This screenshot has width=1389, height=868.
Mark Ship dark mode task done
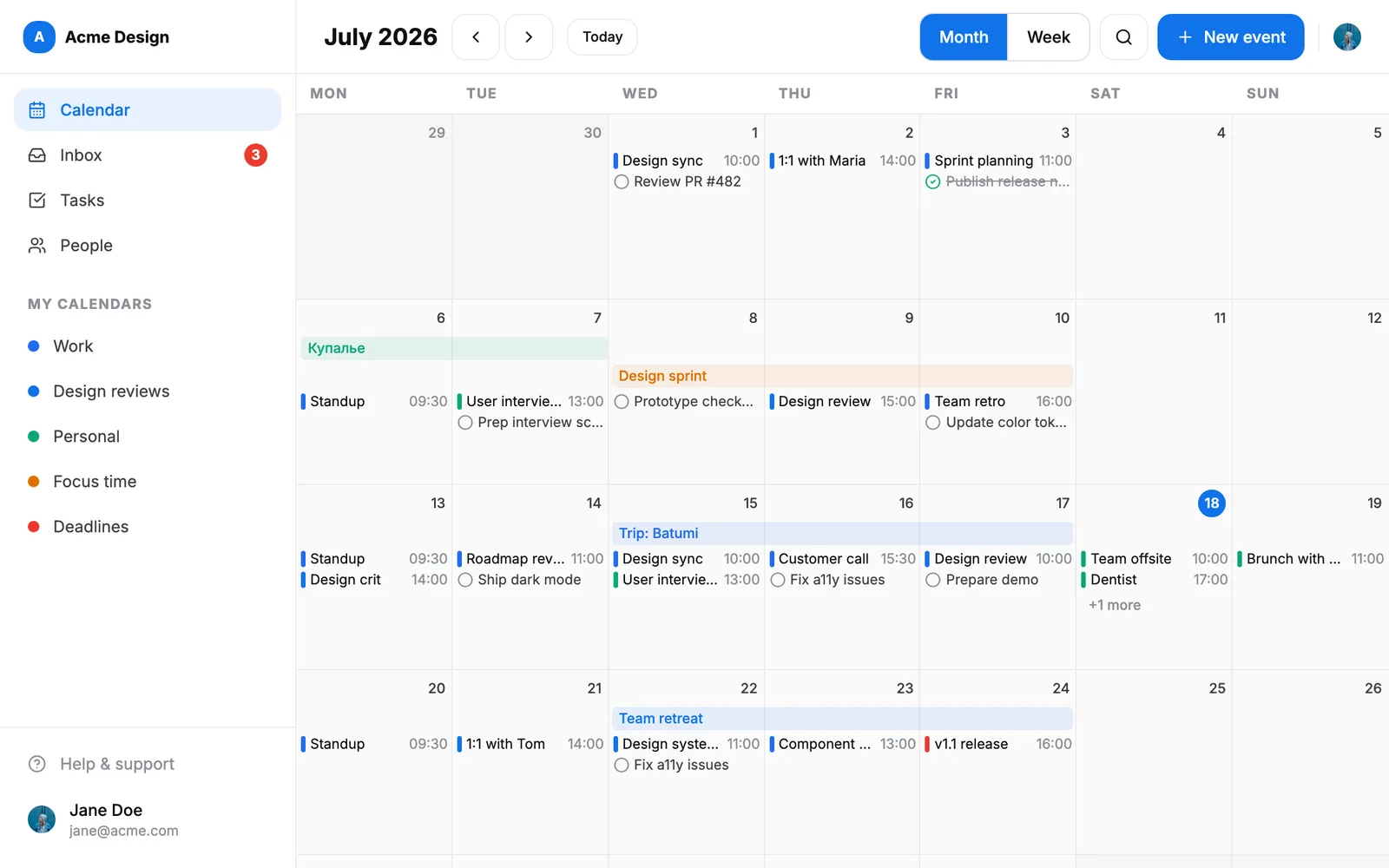point(465,580)
